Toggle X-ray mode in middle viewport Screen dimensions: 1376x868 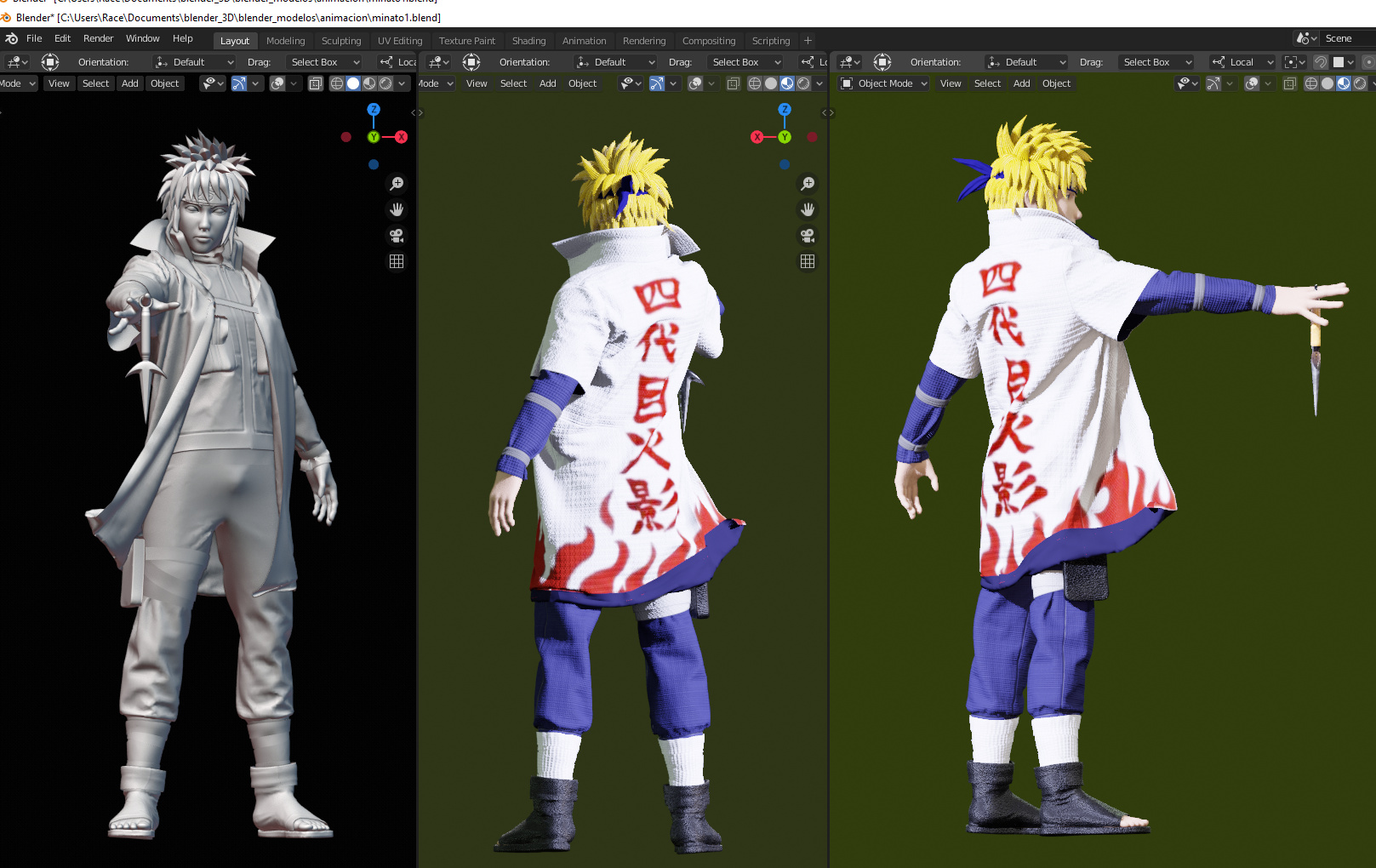(734, 83)
